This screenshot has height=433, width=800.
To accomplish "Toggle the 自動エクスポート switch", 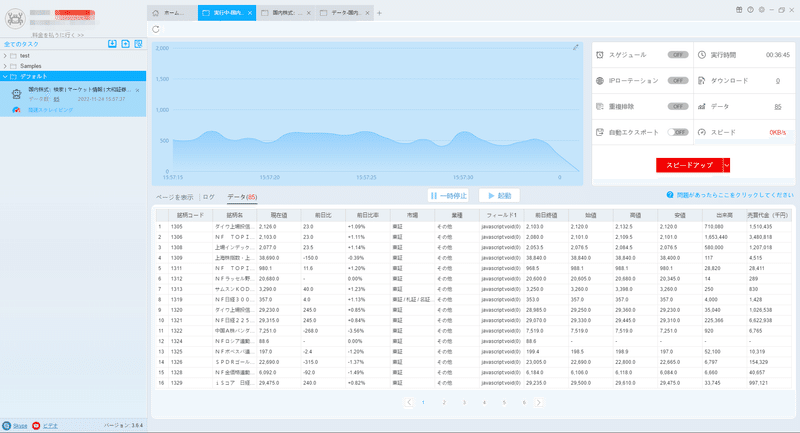I will (678, 132).
